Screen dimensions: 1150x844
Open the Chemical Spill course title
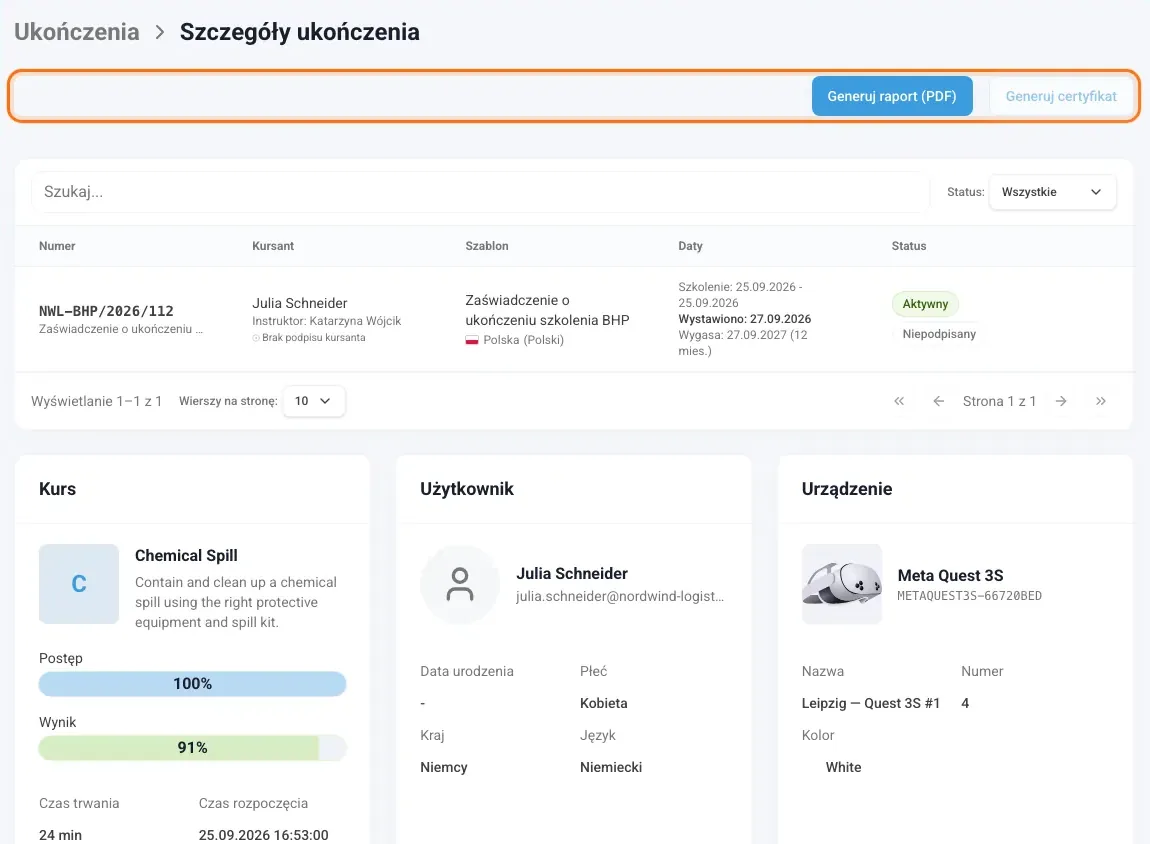click(186, 555)
